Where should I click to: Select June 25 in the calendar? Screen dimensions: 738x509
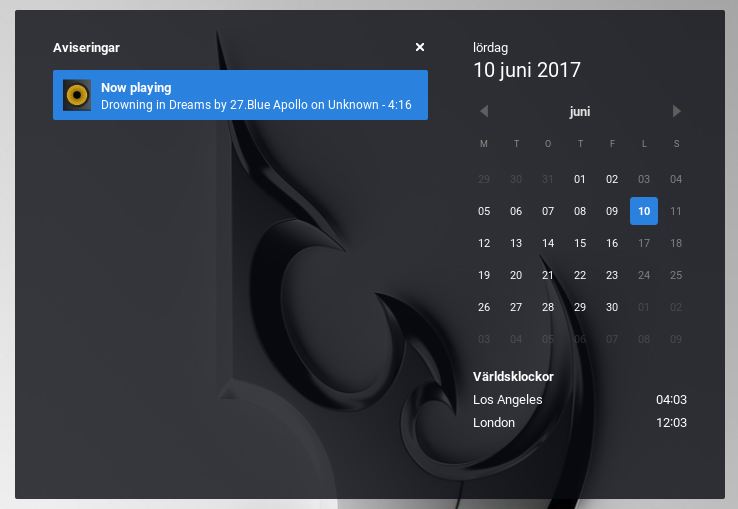676,275
